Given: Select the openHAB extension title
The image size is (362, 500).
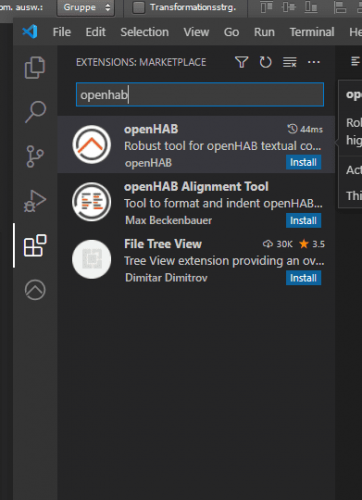Looking at the screenshot, I should coord(151,129).
